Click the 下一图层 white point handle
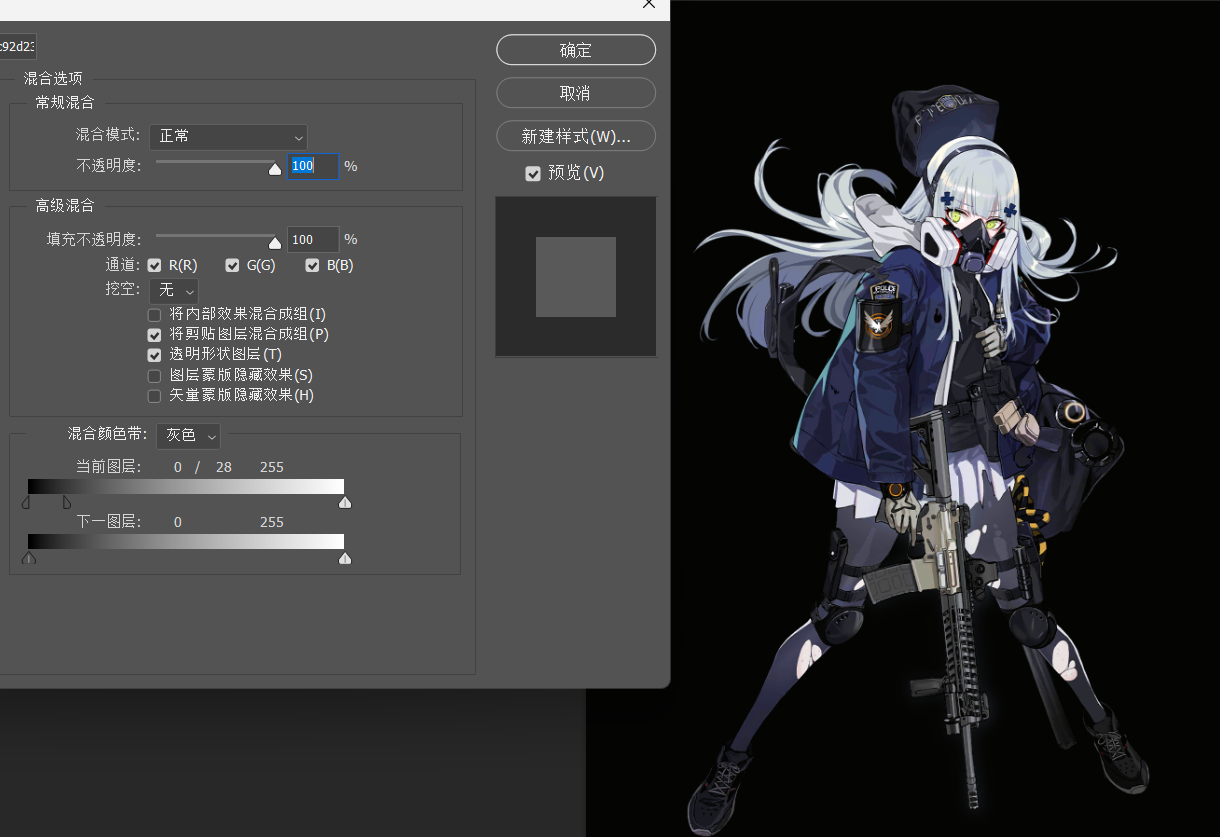This screenshot has height=837, width=1220. [345, 558]
